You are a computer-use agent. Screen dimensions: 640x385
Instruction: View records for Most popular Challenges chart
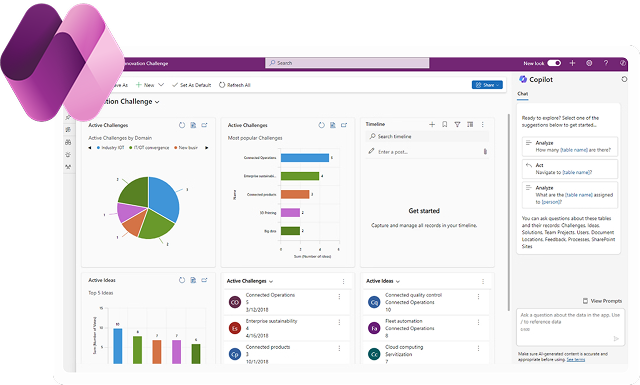coord(333,125)
